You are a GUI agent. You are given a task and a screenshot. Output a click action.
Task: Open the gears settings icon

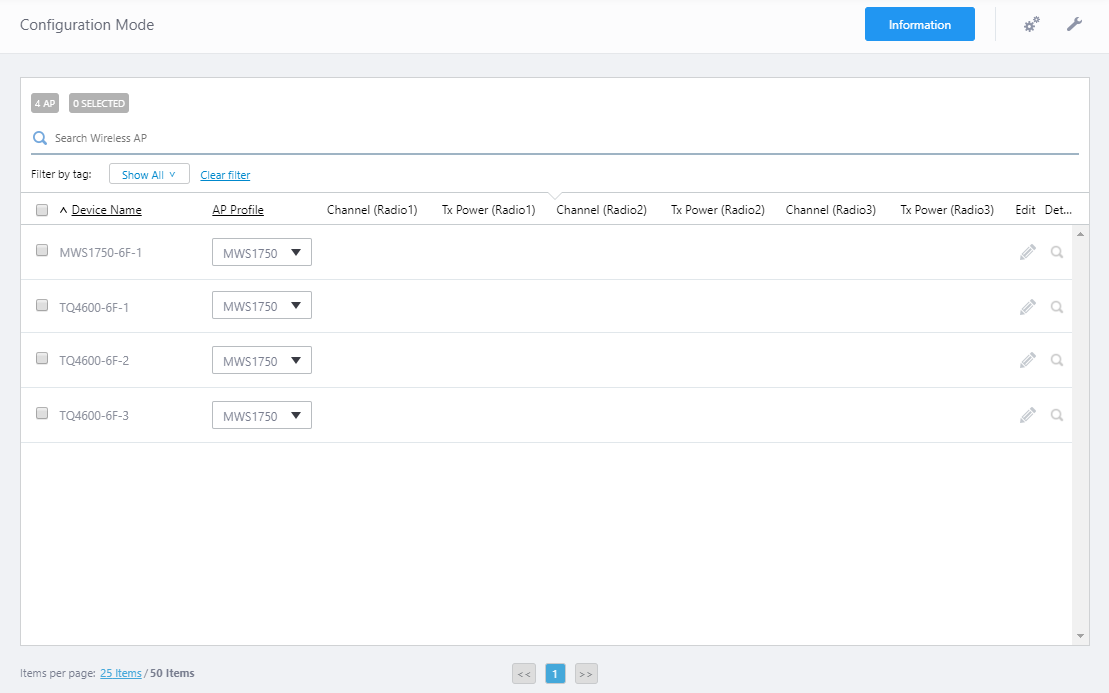1032,25
